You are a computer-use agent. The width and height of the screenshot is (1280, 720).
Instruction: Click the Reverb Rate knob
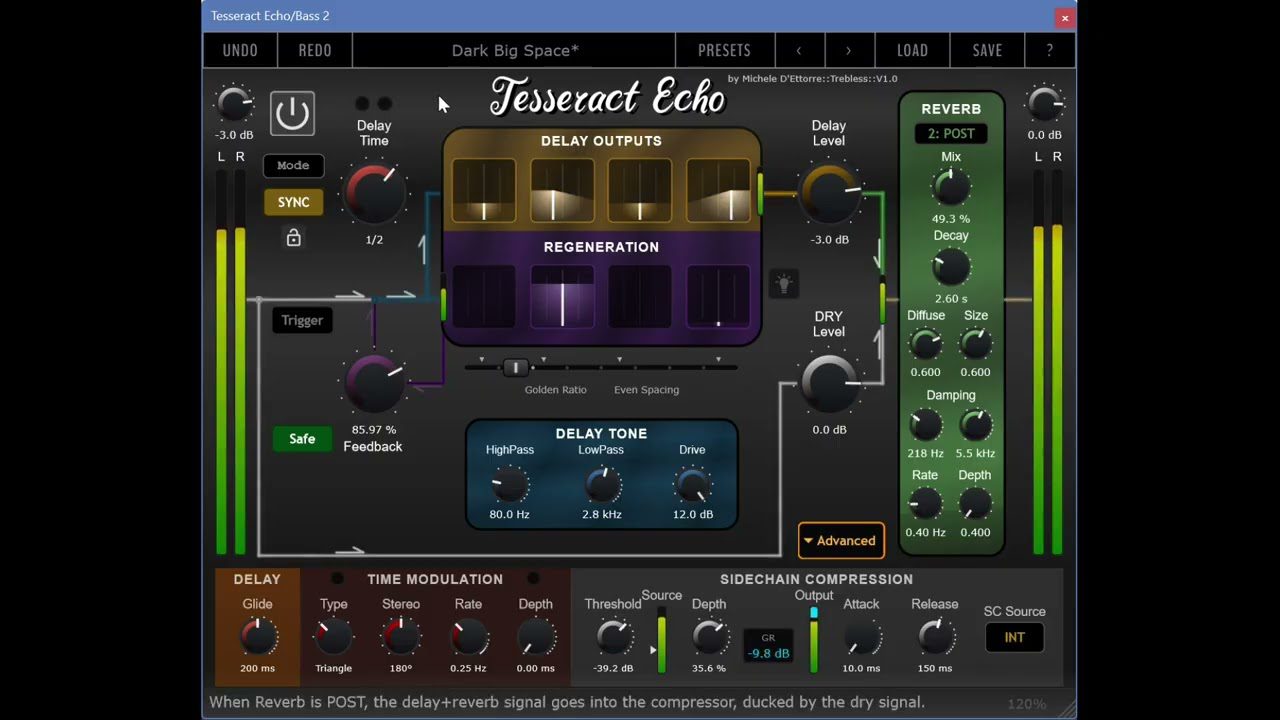click(925, 504)
